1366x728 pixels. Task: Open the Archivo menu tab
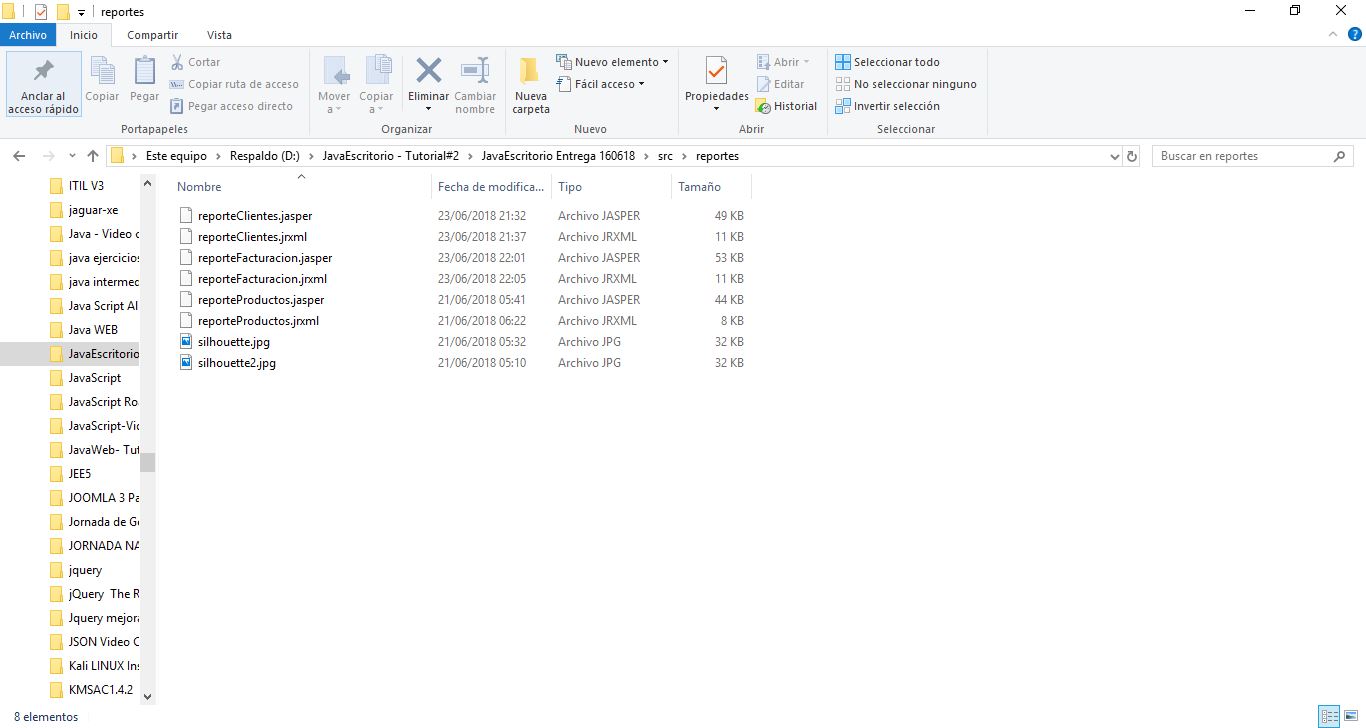tap(28, 35)
